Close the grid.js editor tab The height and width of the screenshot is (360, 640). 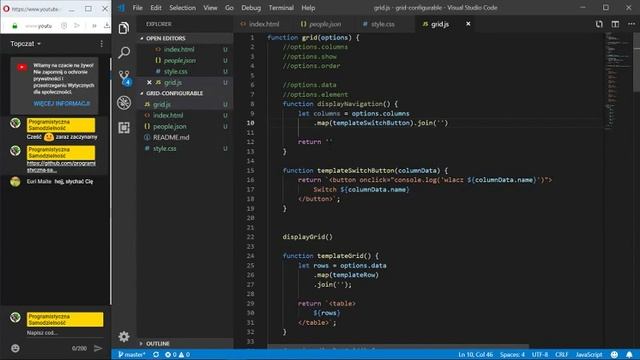point(468,24)
